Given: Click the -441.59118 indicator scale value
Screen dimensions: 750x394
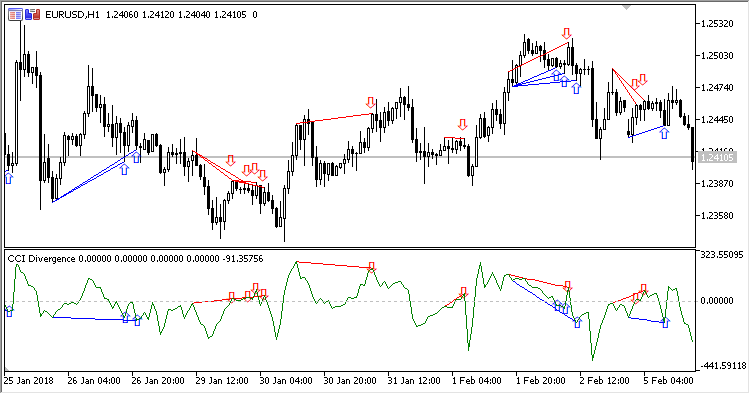Looking at the screenshot, I should pos(723,366).
